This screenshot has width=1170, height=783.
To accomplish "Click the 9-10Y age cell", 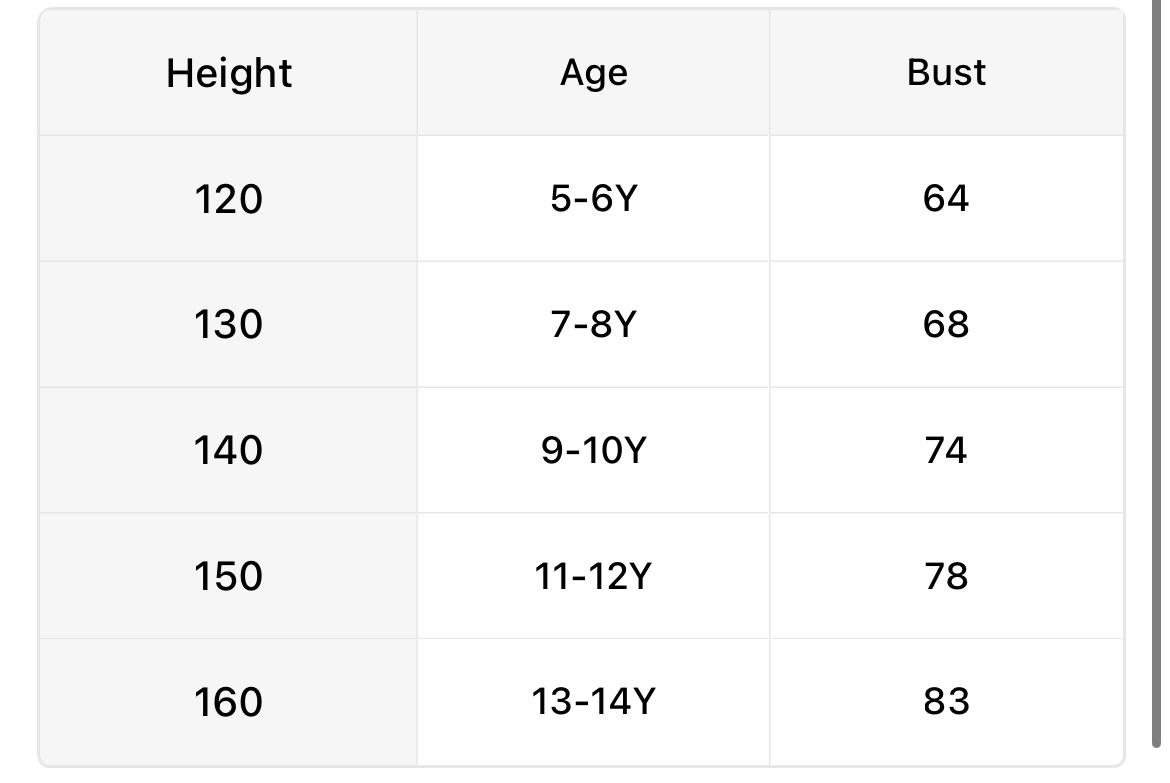I will click(593, 451).
